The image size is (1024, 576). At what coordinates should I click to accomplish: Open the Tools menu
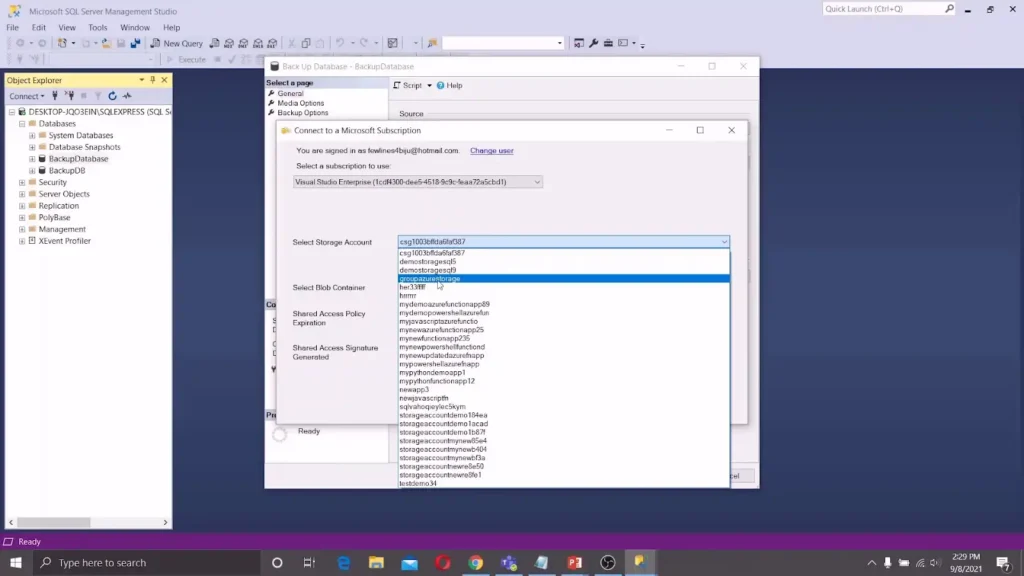(x=97, y=27)
